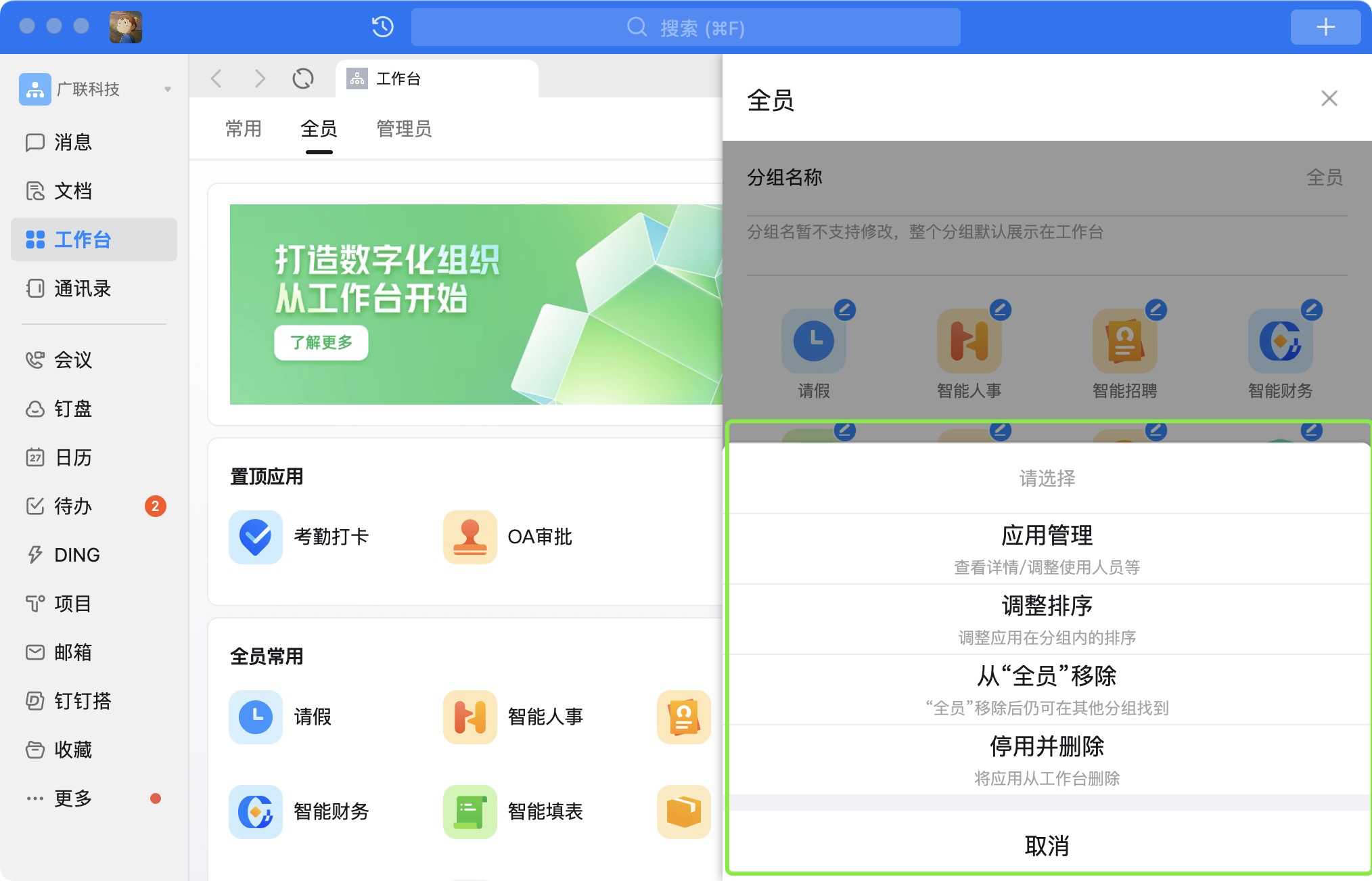The height and width of the screenshot is (881, 1372).
Task: Expand 更多 in the sidebar
Action: tap(94, 798)
